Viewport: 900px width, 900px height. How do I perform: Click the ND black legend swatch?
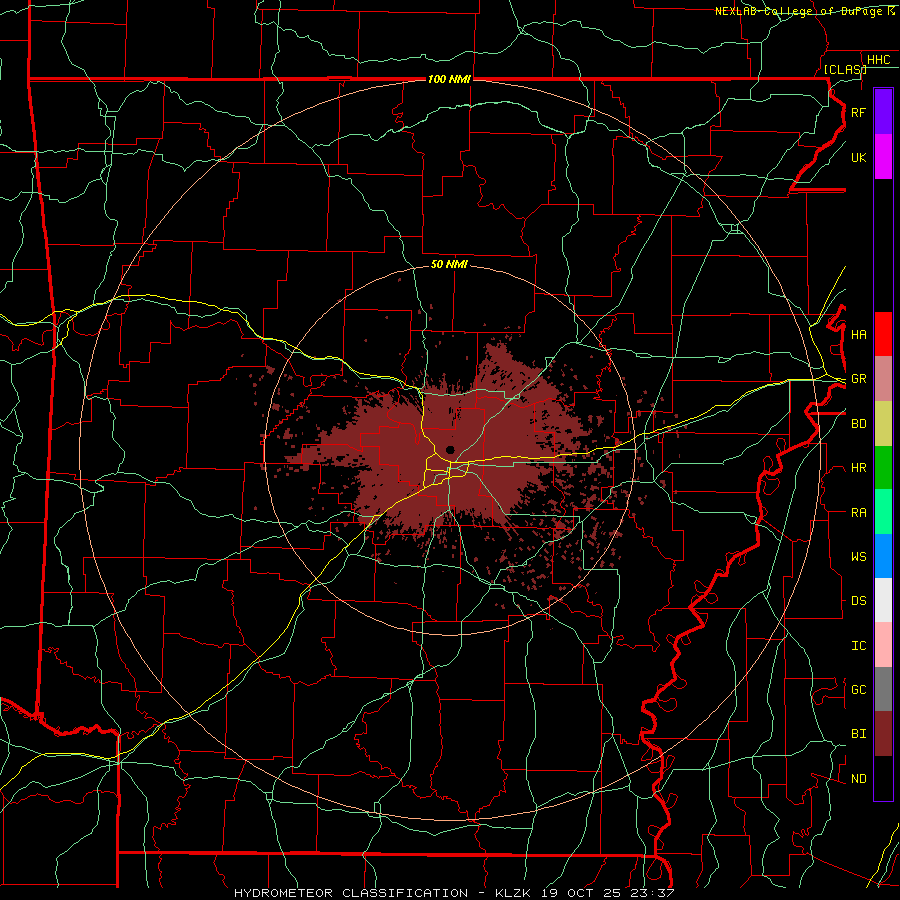pos(883,778)
